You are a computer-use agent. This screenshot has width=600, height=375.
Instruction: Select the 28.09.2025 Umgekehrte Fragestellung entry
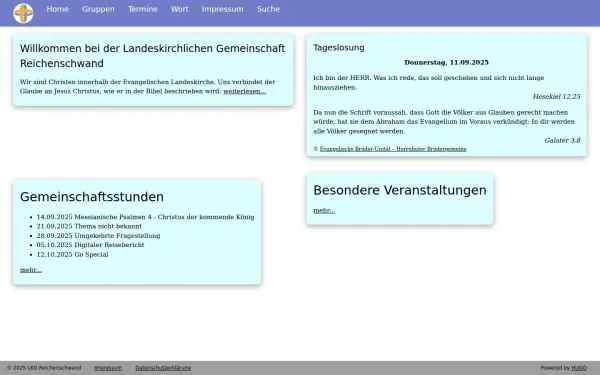click(x=98, y=236)
